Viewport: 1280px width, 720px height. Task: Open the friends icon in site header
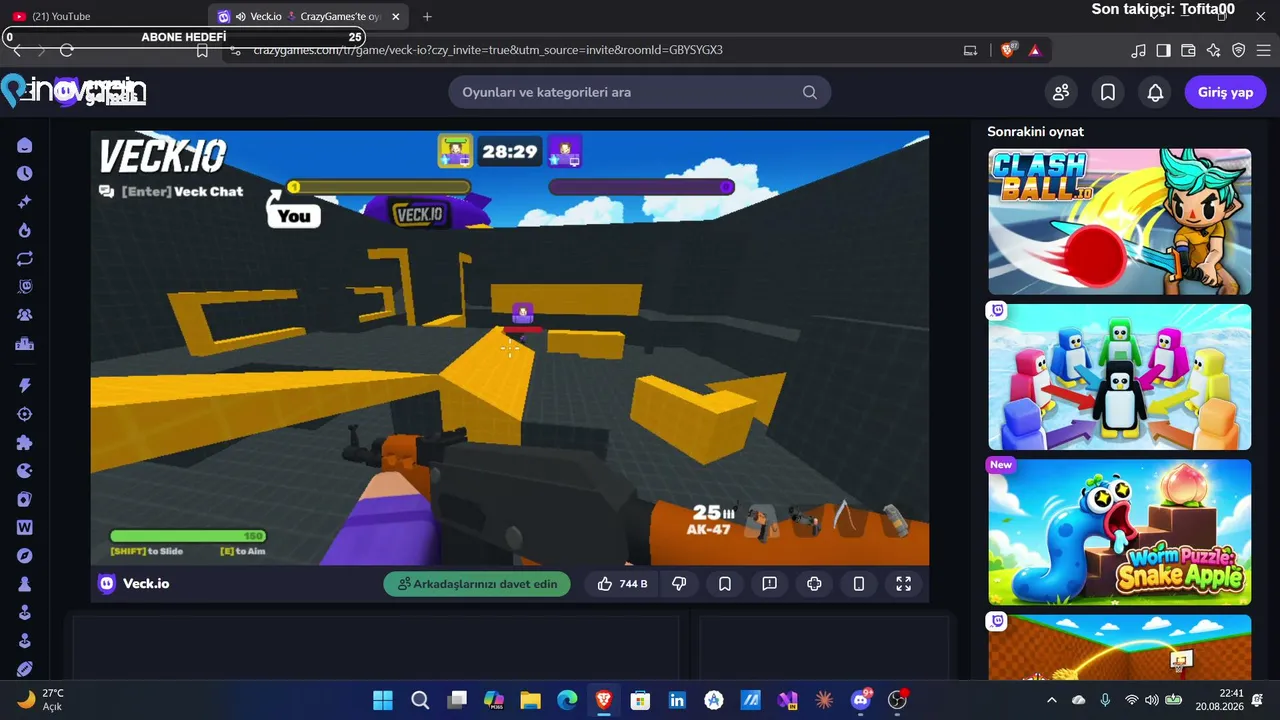tap(1060, 92)
